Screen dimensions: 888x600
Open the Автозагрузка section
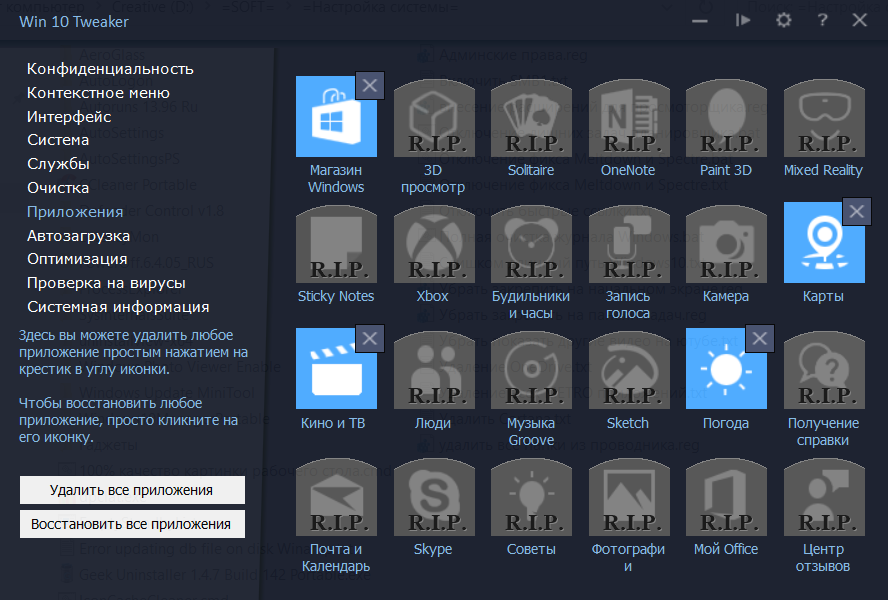coord(79,236)
